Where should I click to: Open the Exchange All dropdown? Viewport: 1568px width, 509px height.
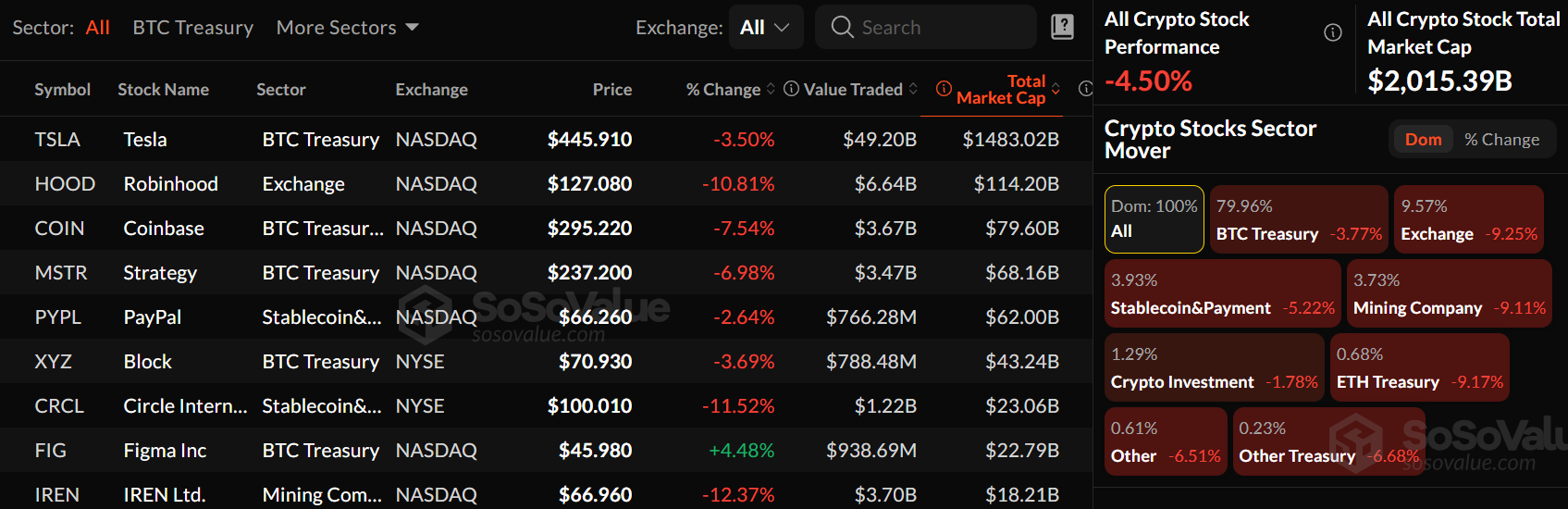[x=764, y=28]
